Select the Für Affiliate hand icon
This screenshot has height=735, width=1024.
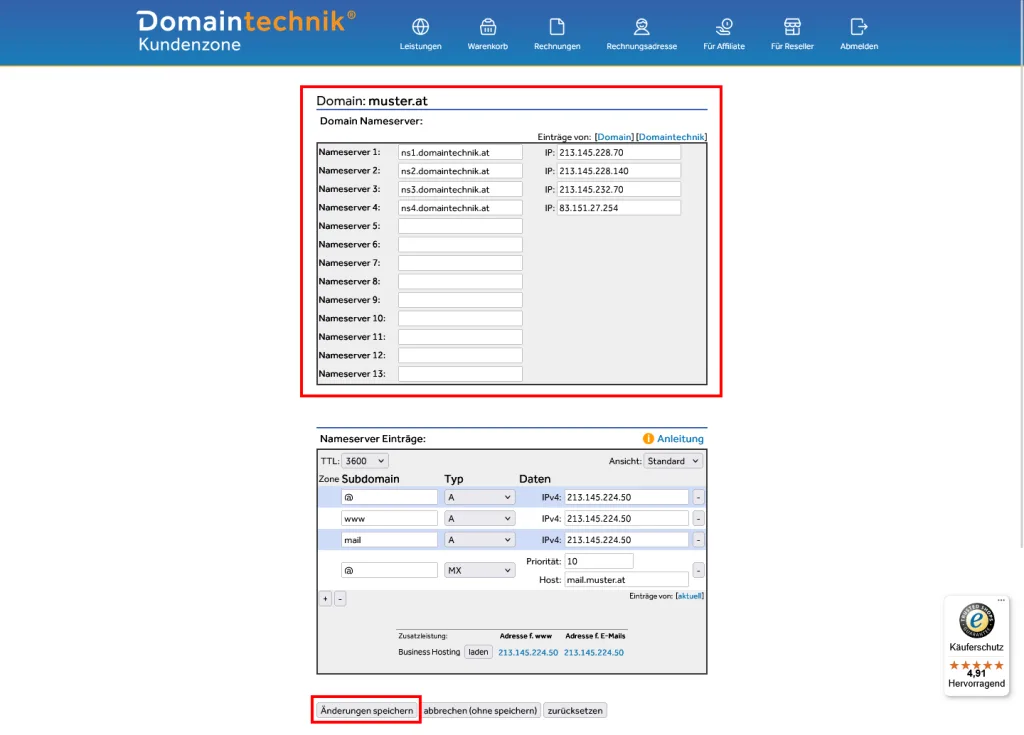click(x=723, y=28)
